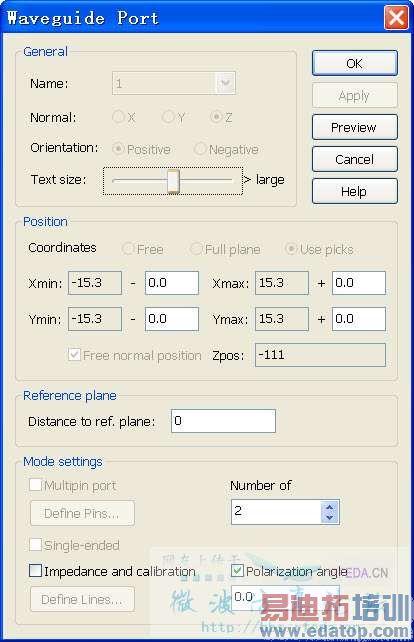Cancel the waveguide port dialog

355,159
